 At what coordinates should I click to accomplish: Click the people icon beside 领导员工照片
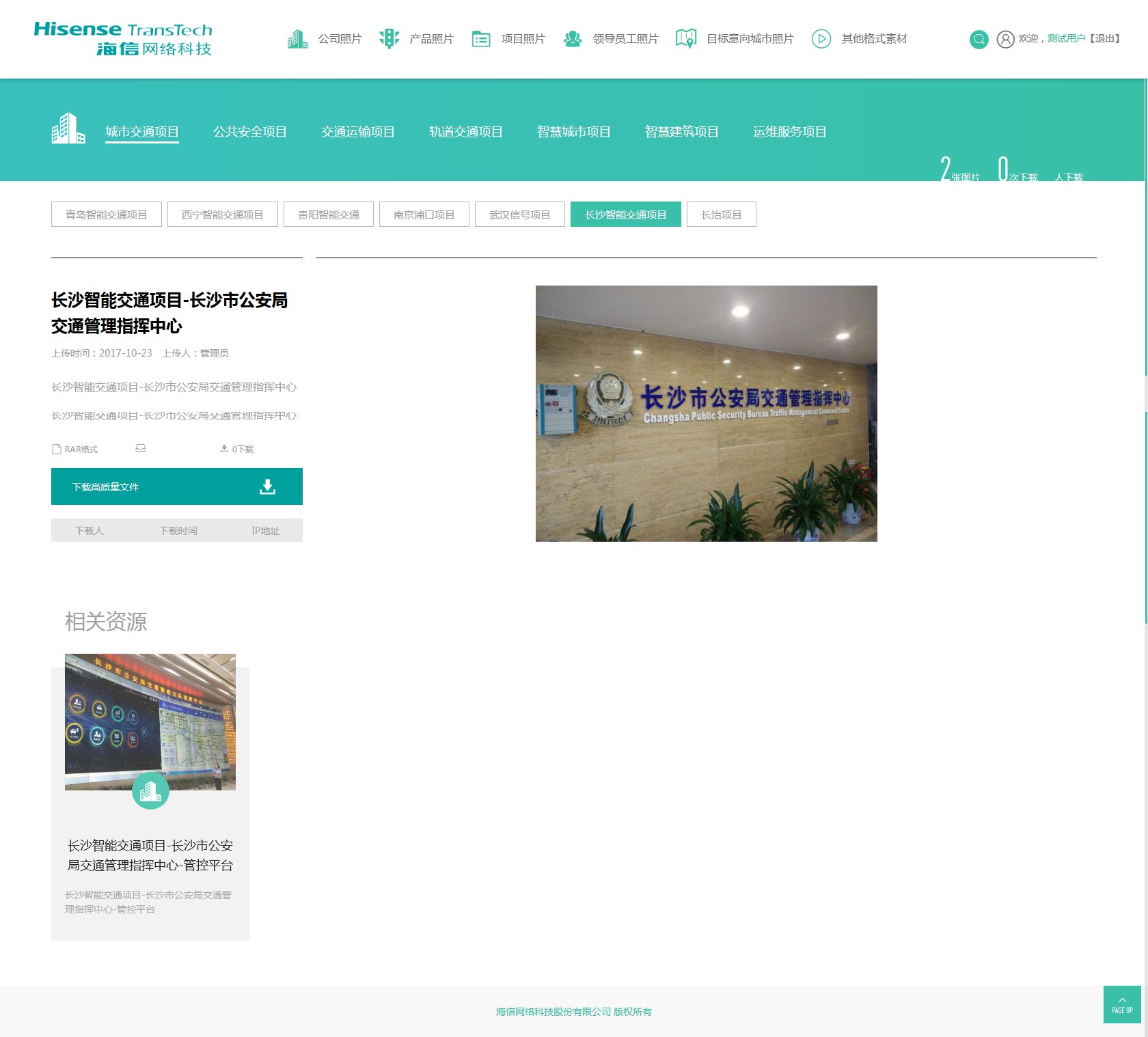tap(573, 39)
